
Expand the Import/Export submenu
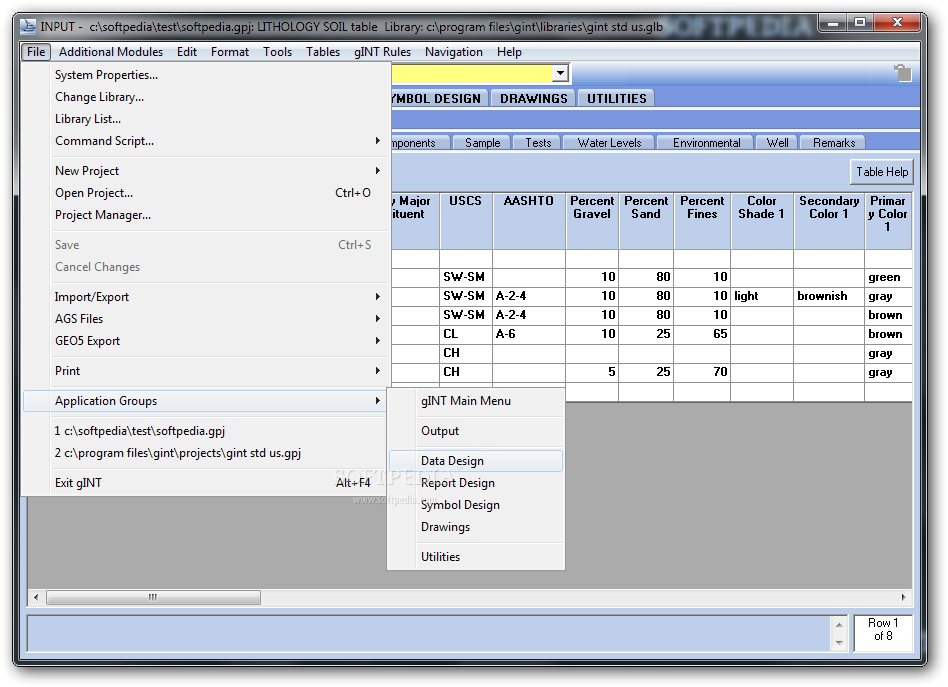[377, 297]
